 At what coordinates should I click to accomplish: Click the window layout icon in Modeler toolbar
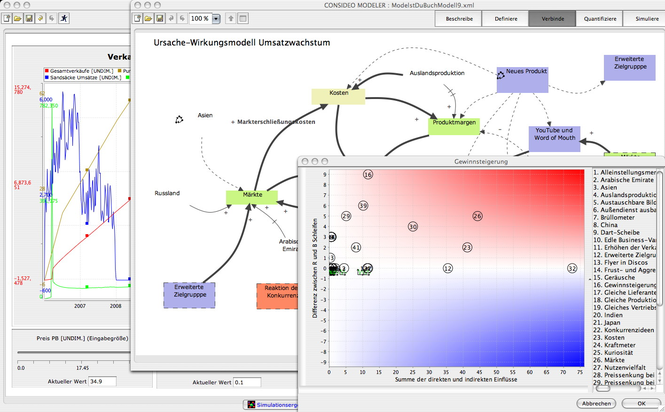[x=243, y=19]
